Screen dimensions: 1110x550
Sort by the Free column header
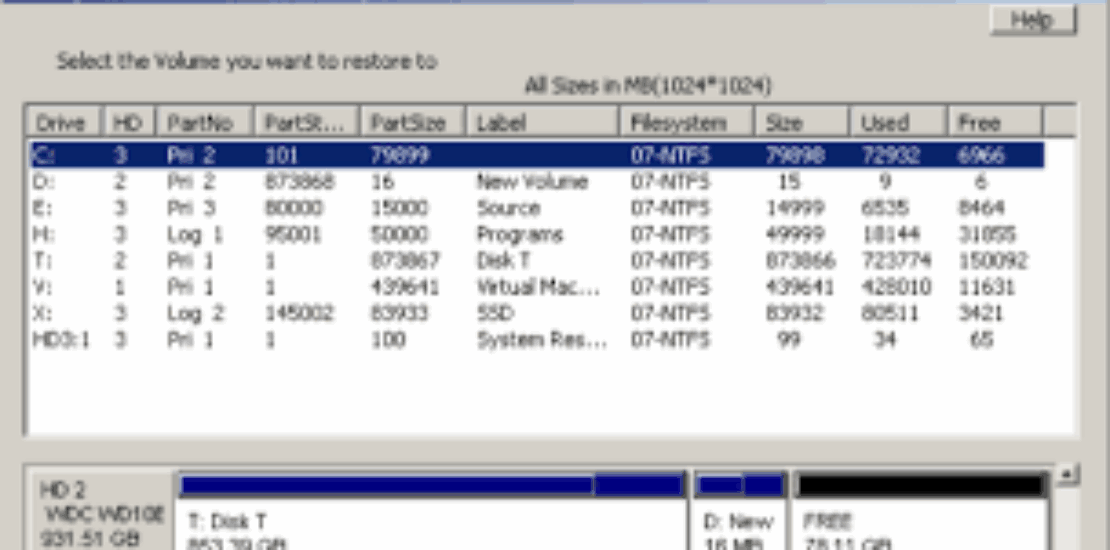coord(994,122)
